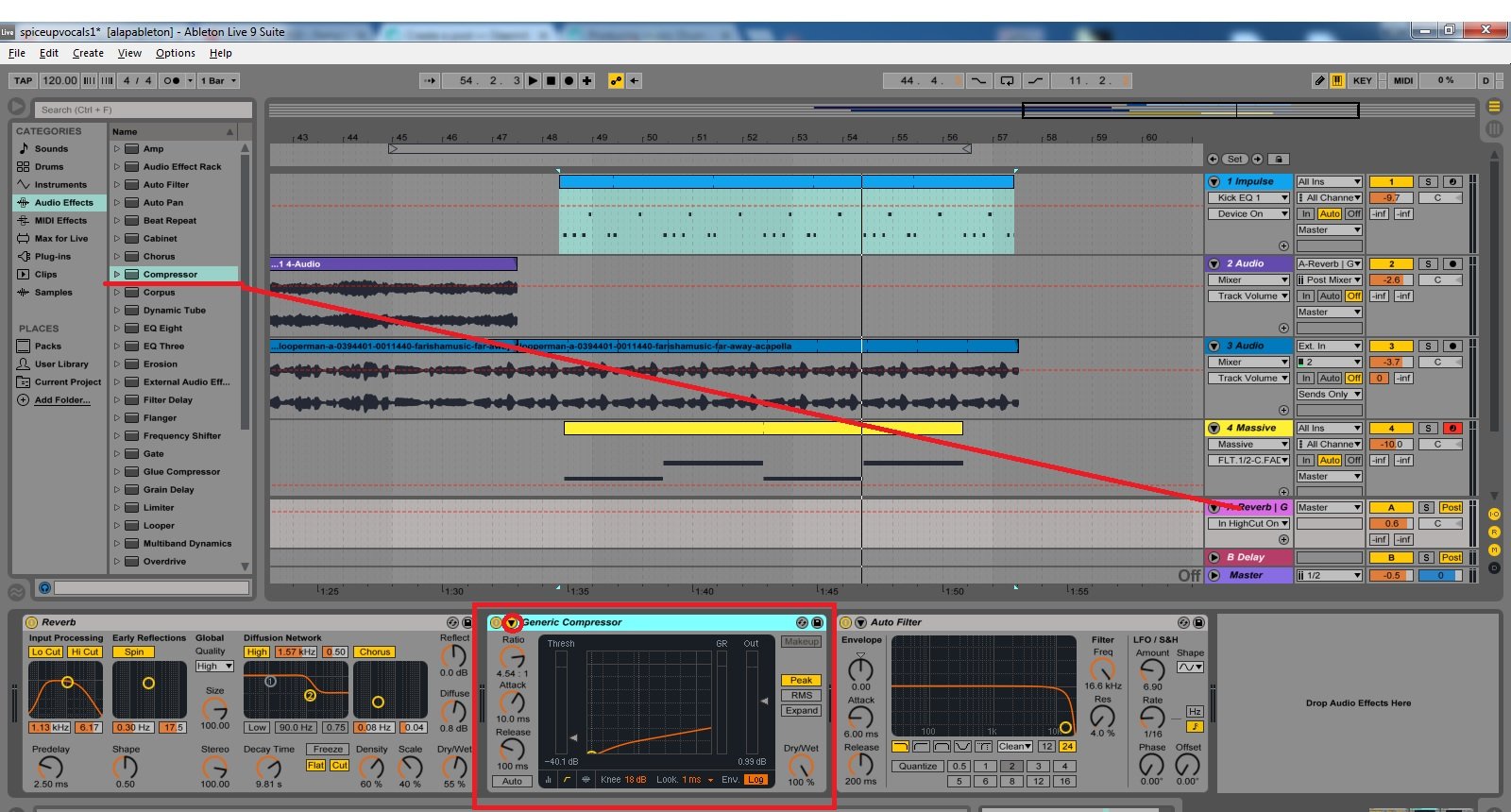This screenshot has width=1511, height=812.
Task: Click the Sounds category icon
Action: click(x=24, y=148)
